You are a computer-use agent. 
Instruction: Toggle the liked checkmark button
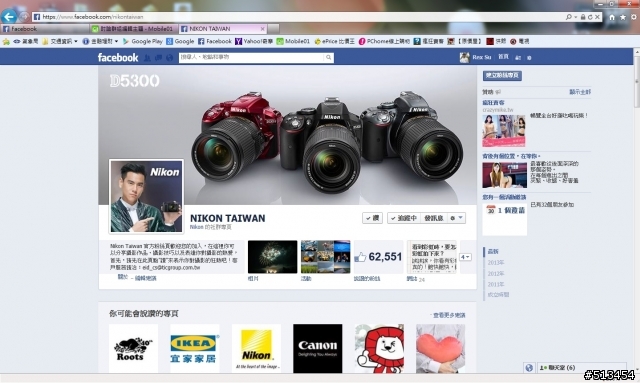(x=372, y=218)
